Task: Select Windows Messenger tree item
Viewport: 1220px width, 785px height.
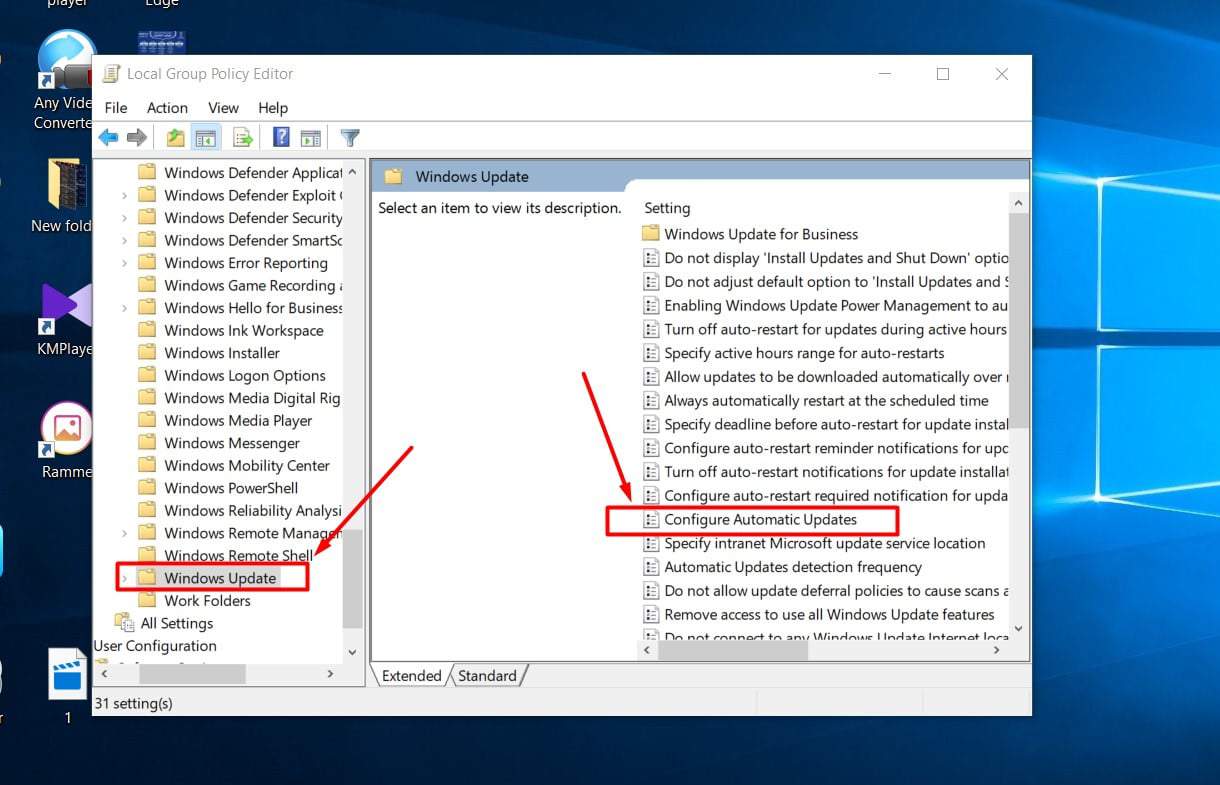Action: [232, 443]
